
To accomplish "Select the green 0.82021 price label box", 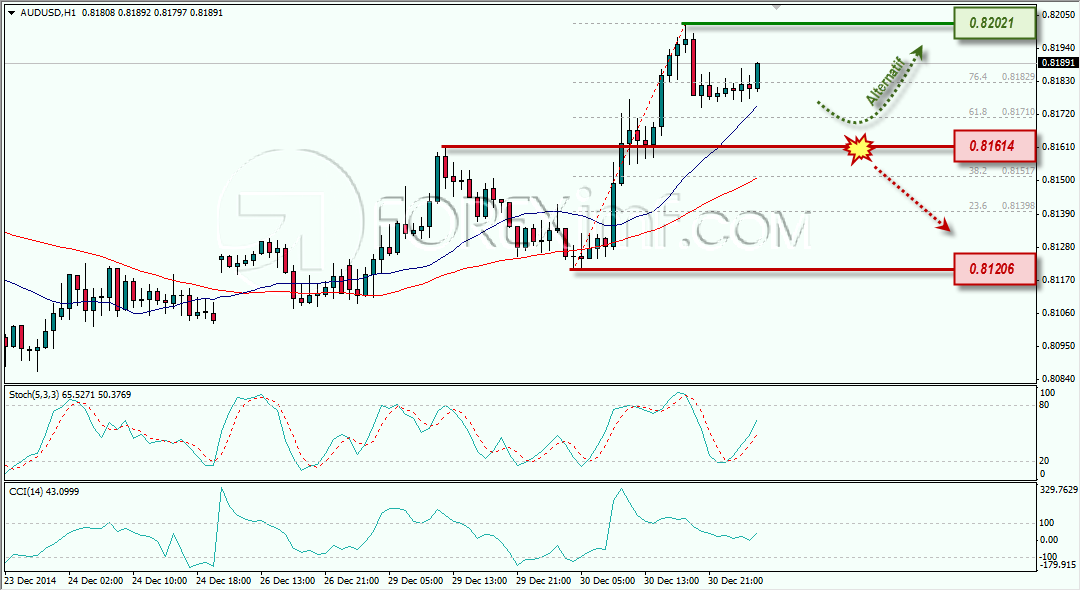I will coord(995,23).
